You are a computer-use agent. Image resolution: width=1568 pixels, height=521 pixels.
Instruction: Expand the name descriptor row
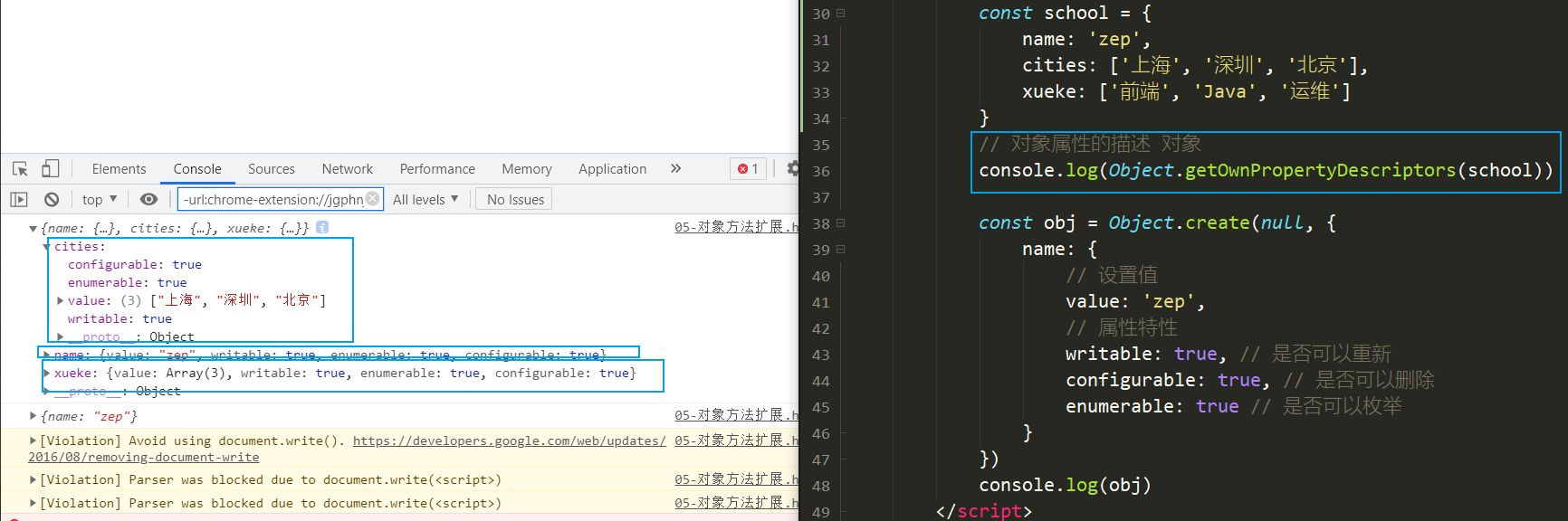47,355
